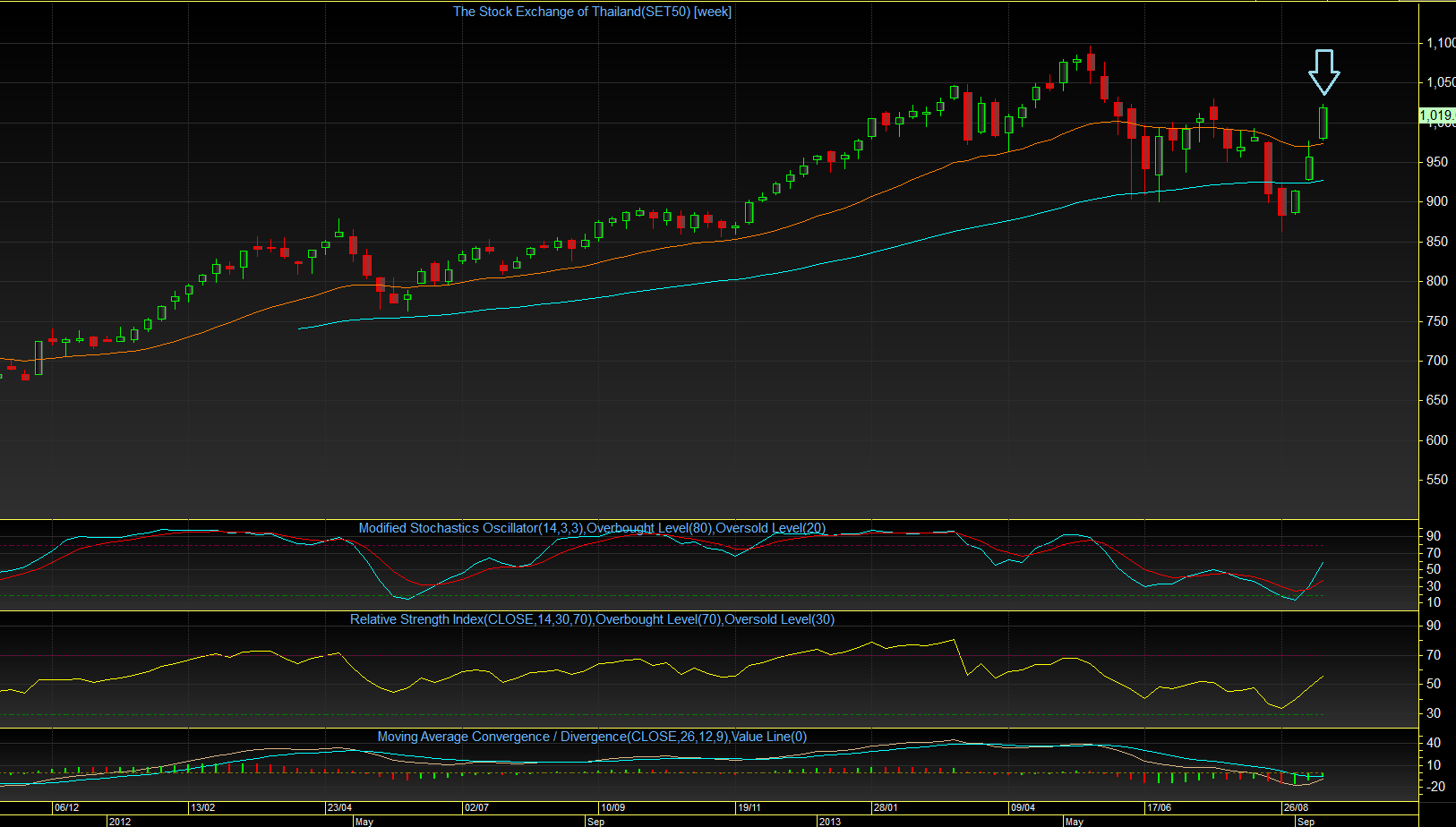1456x827 pixels.
Task: Click the 1,100 price axis label
Action: (1440, 43)
